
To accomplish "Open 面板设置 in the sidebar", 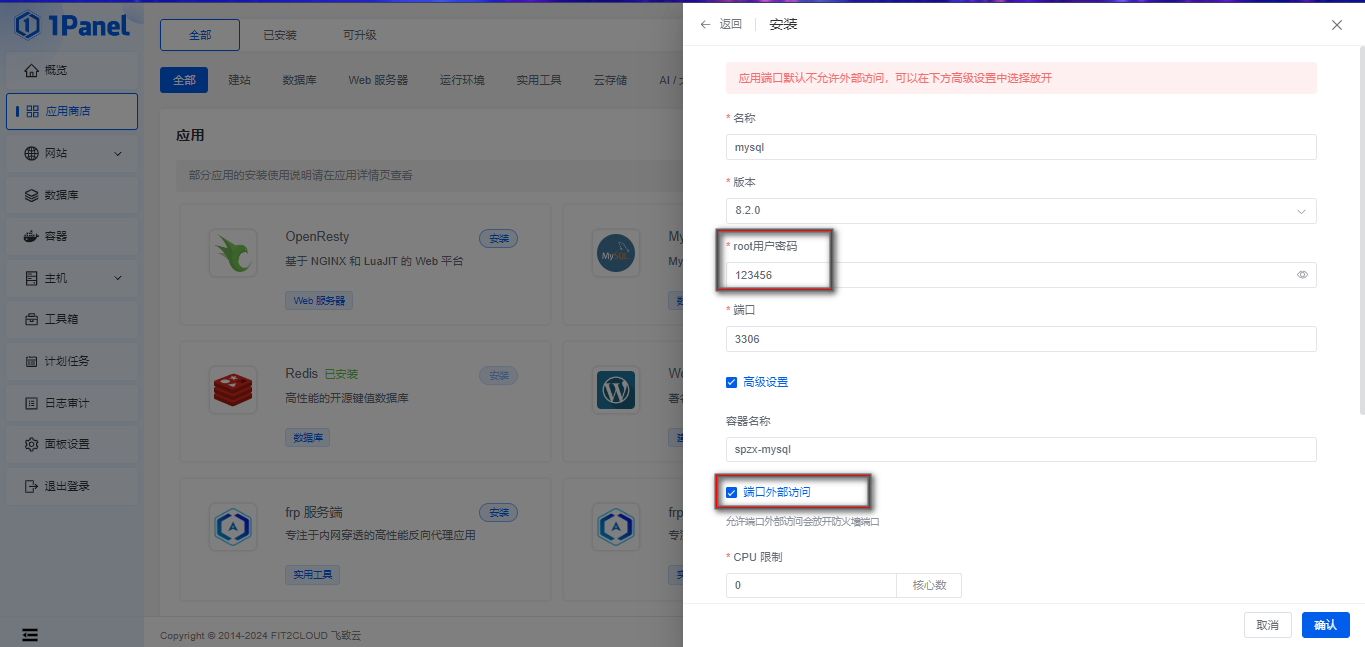I will tap(67, 445).
